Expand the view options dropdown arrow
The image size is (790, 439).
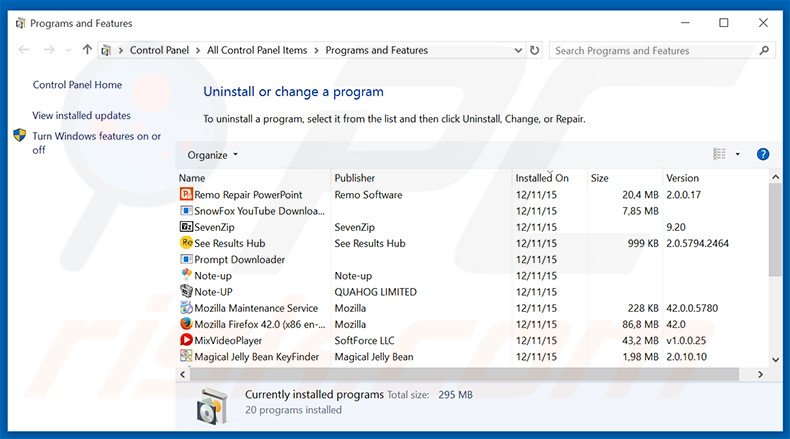(x=738, y=154)
